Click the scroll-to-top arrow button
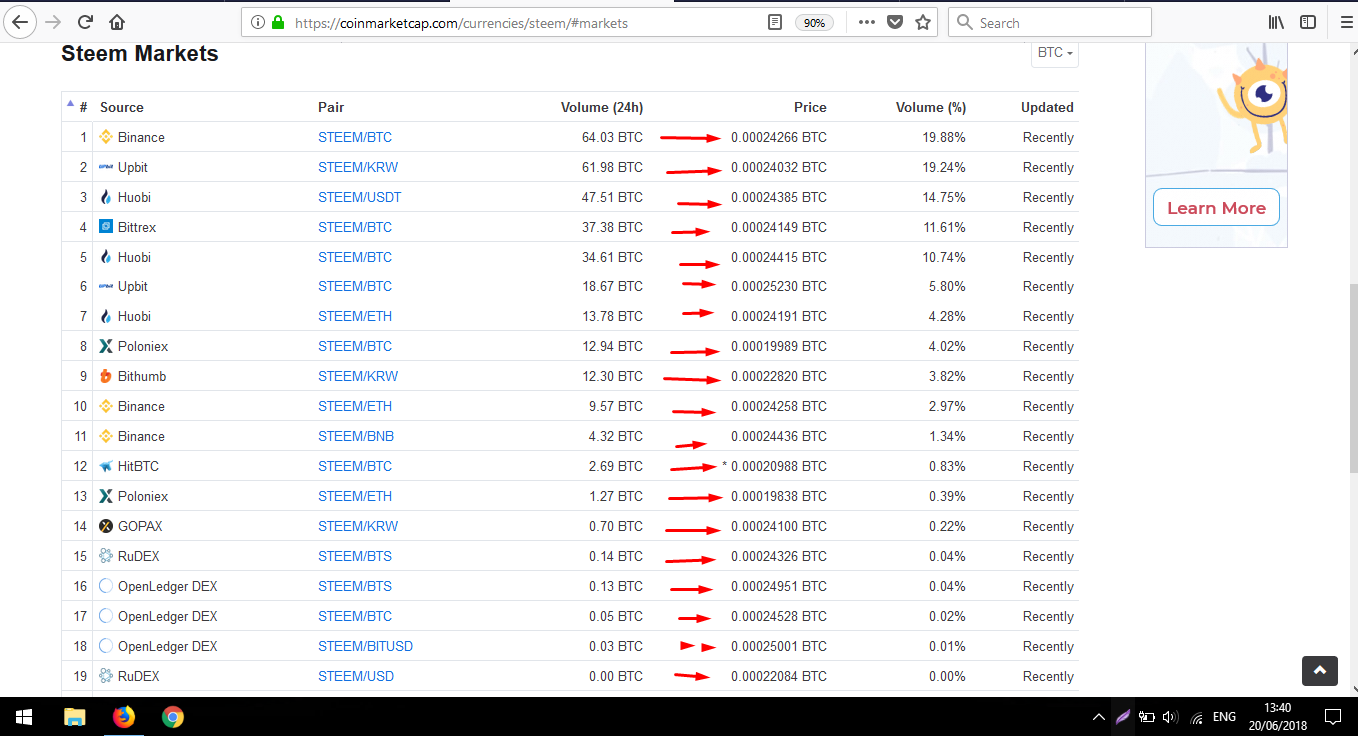The width and height of the screenshot is (1358, 736). click(1320, 670)
